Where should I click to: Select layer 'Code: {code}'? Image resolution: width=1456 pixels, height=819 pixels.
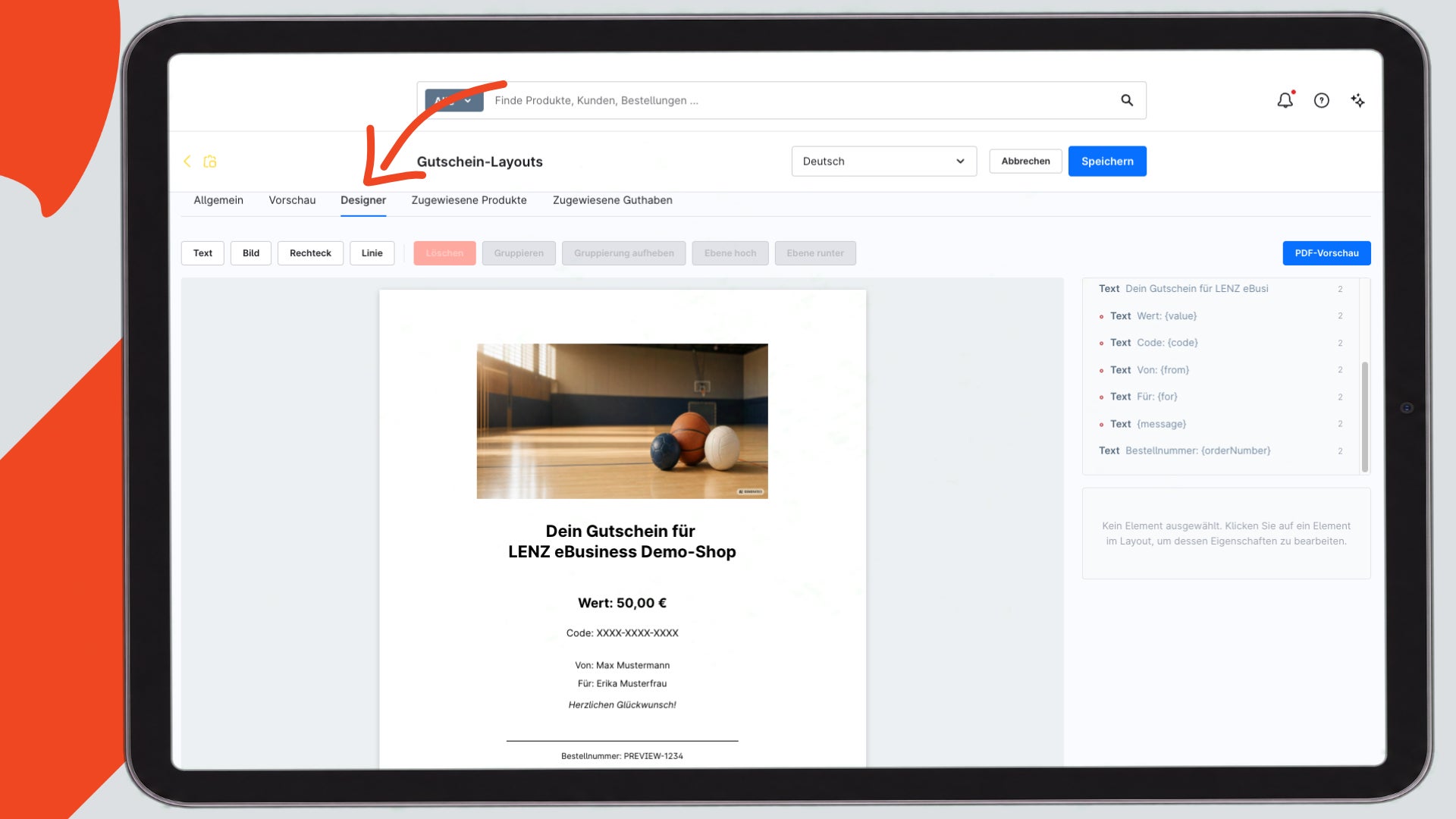(1221, 343)
